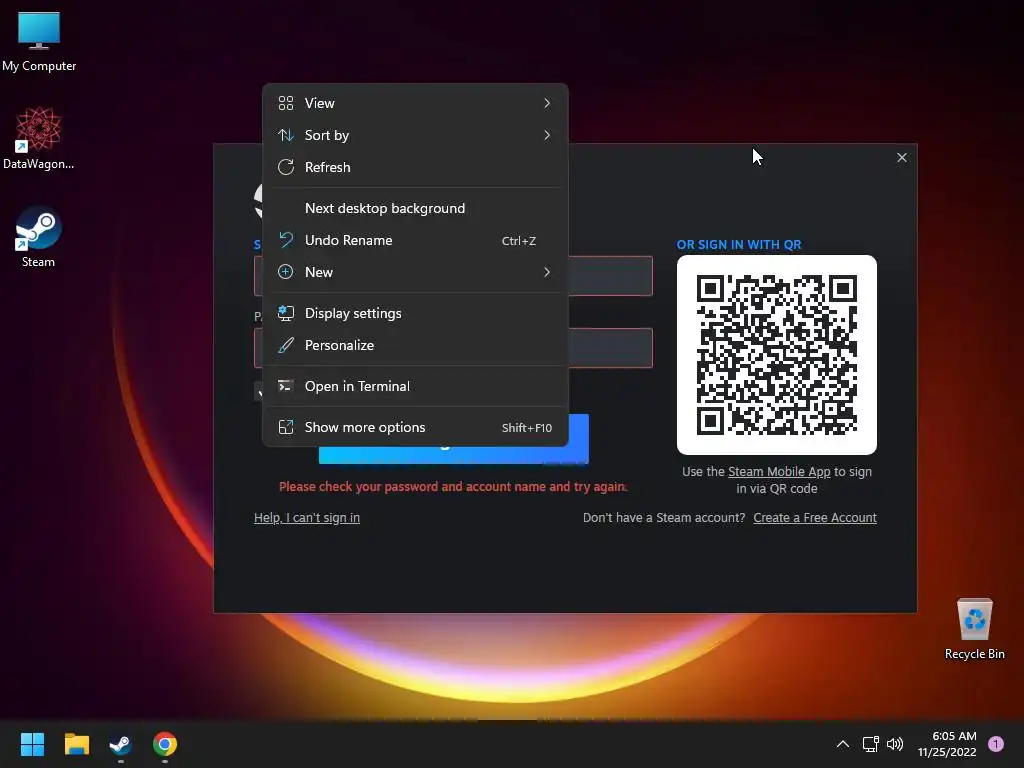Show hidden system tray icons
The width and height of the screenshot is (1024, 768).
click(843, 744)
